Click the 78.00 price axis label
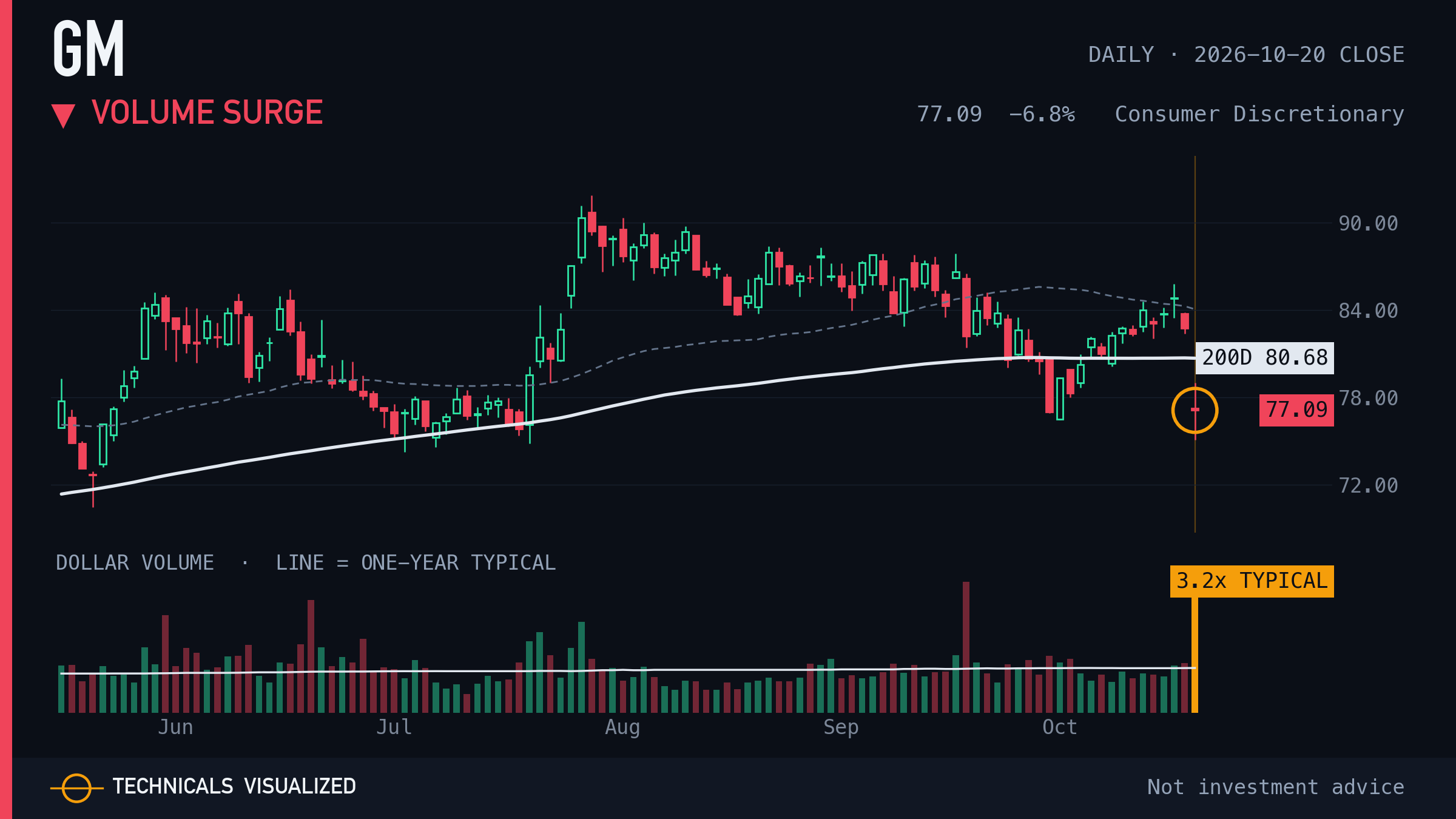The image size is (1456, 819). pyautogui.click(x=1368, y=398)
